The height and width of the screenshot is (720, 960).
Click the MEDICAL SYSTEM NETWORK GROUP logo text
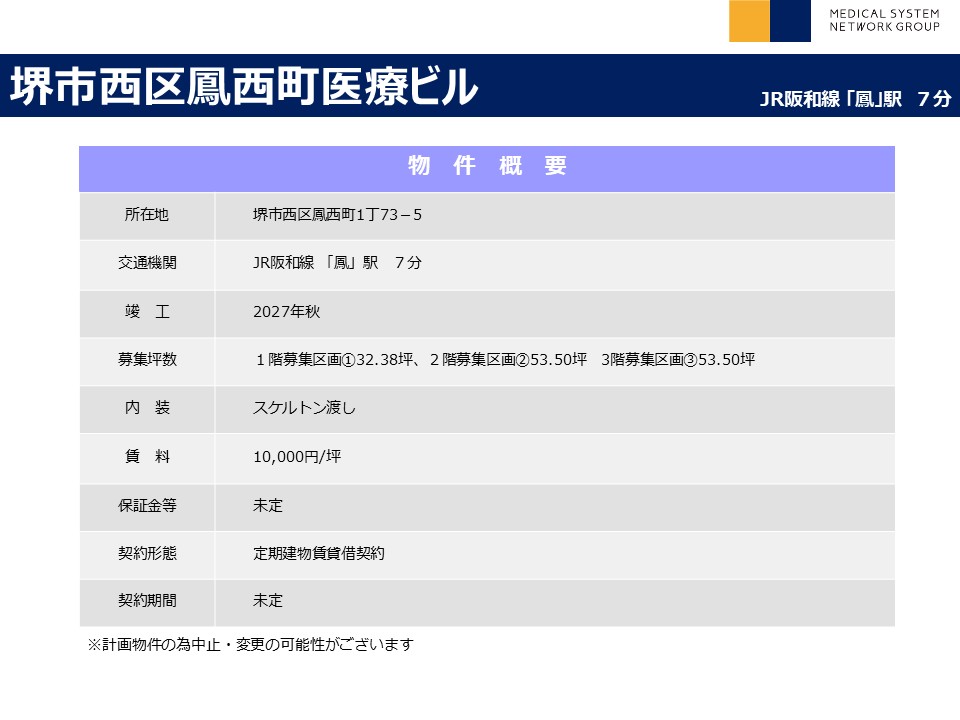[884, 20]
